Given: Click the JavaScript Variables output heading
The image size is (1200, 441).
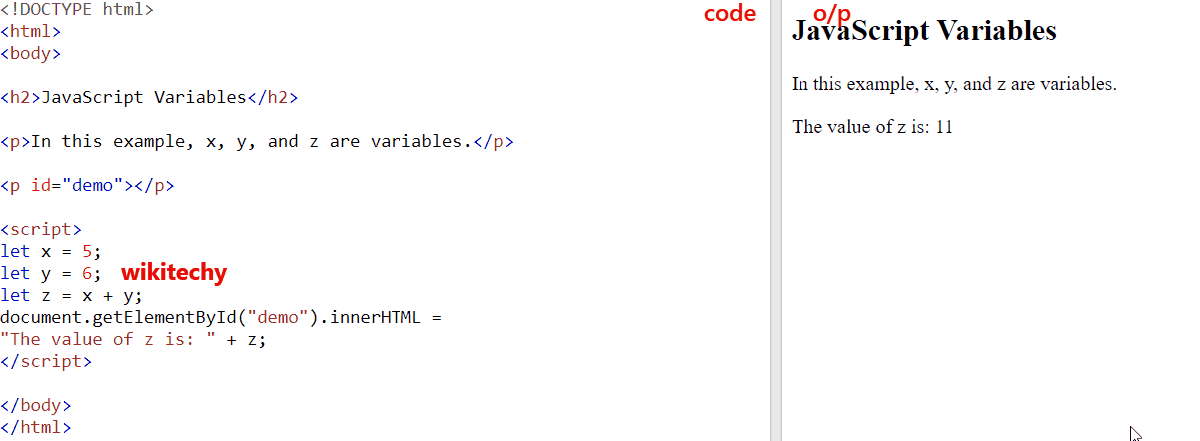Looking at the screenshot, I should click(924, 31).
